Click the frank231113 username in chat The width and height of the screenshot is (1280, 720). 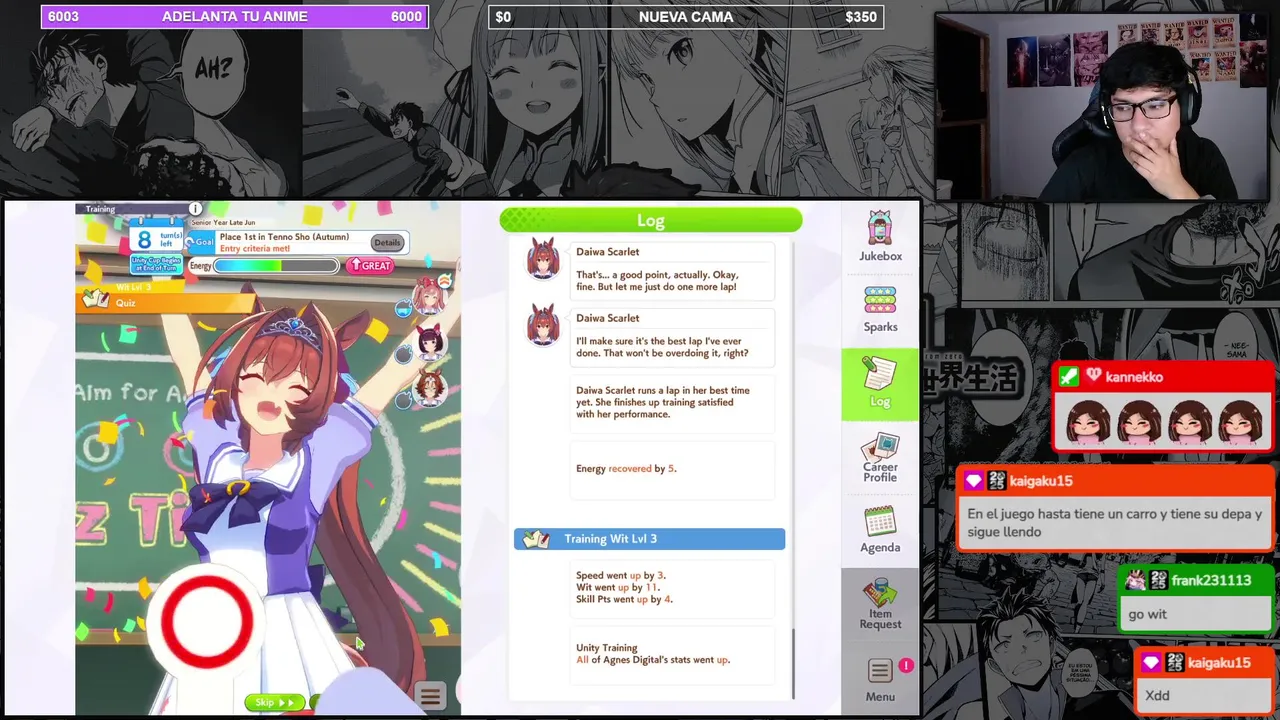[x=1211, y=580]
